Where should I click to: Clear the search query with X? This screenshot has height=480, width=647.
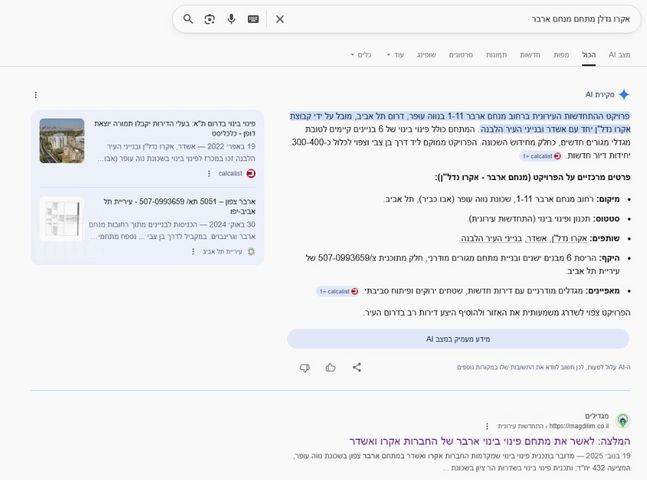pos(280,19)
